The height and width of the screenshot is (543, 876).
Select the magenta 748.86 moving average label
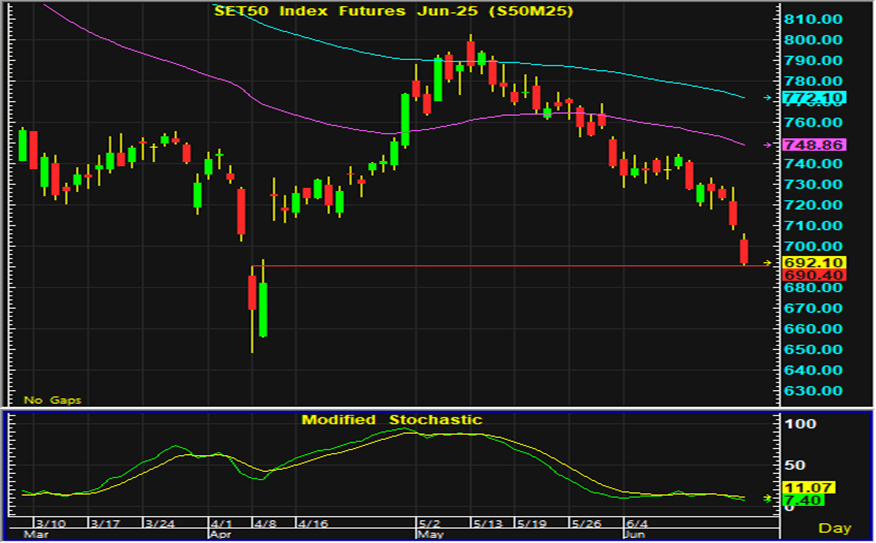[x=814, y=145]
